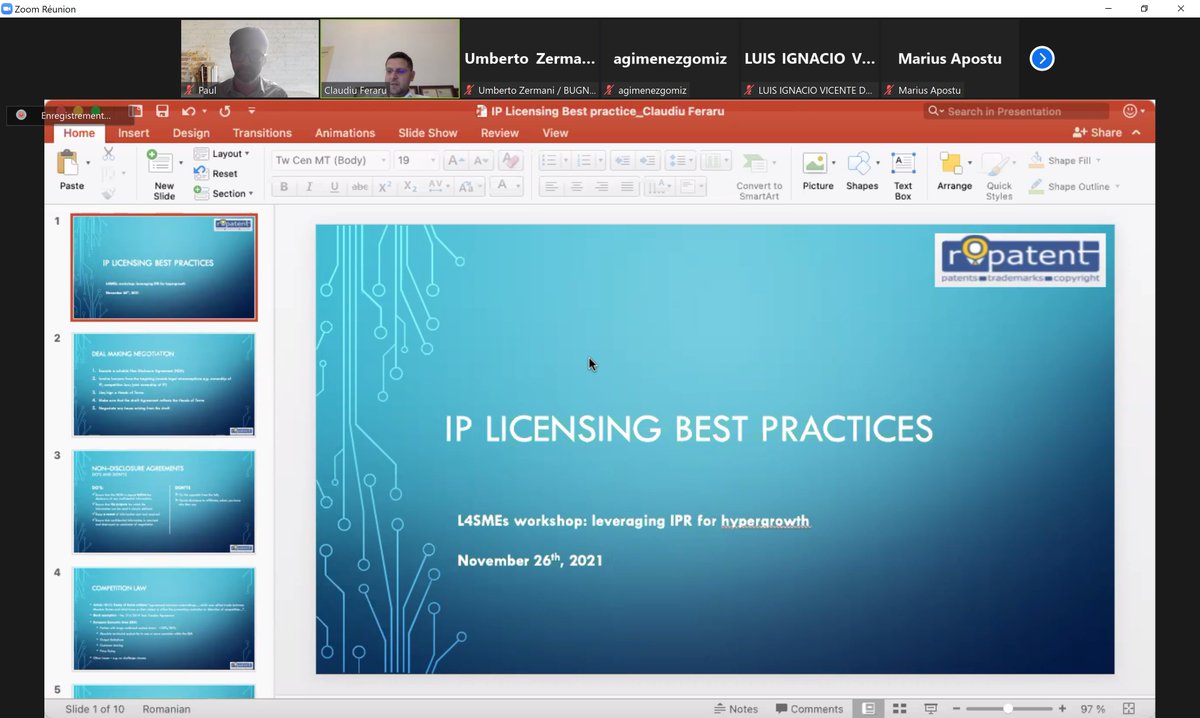Open Shape Outline dropdown

[x=1117, y=186]
